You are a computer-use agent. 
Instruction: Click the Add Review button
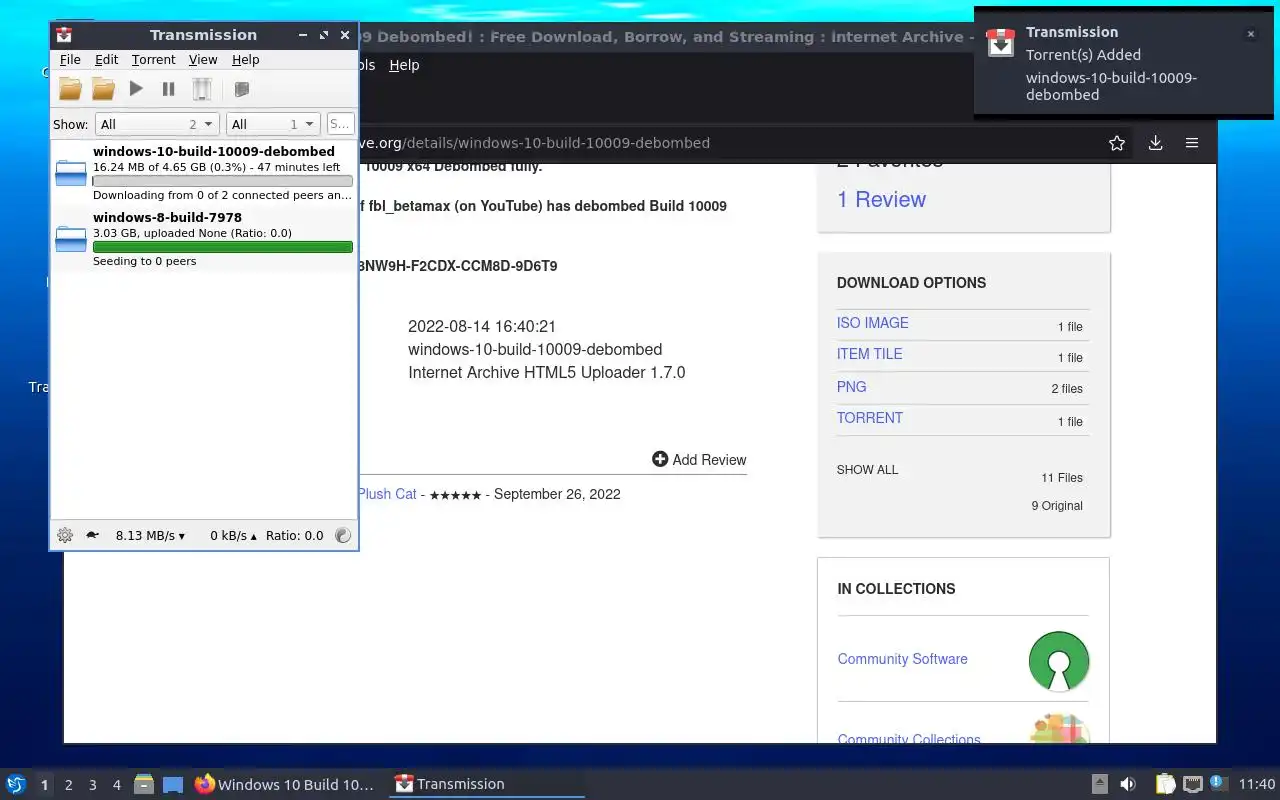click(699, 460)
